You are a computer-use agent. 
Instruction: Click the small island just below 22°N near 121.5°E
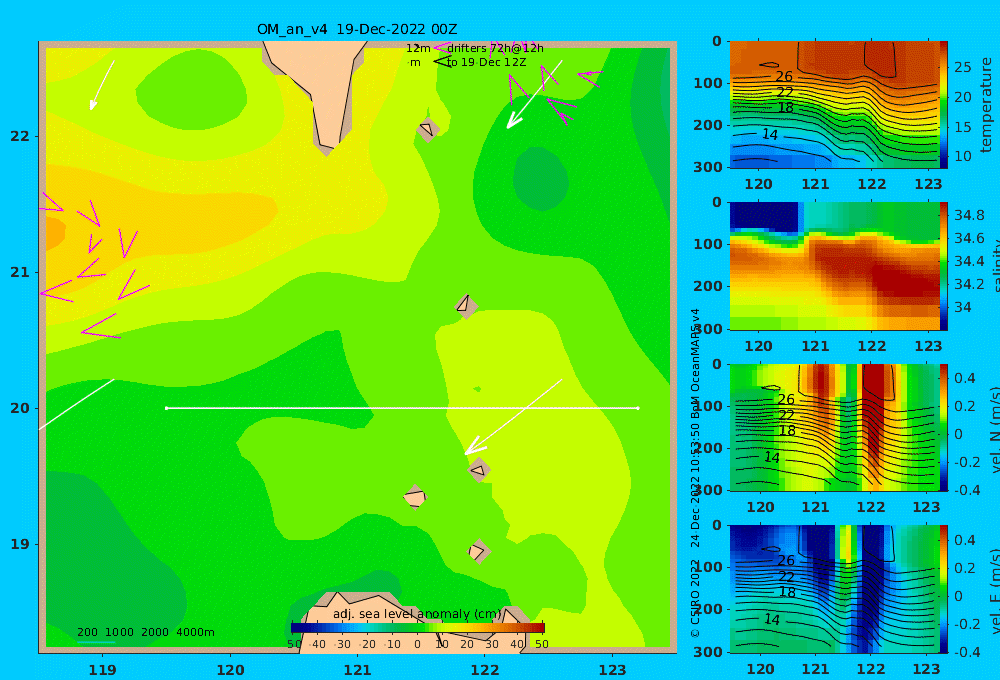[x=427, y=129]
